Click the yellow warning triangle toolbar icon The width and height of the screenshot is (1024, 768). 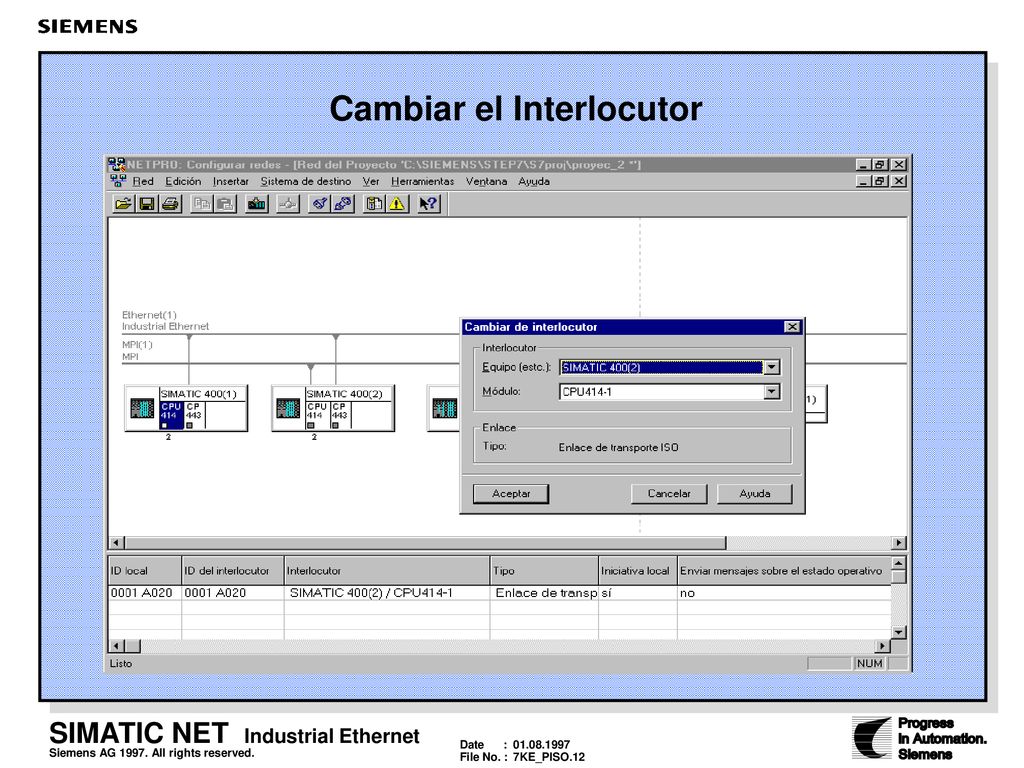point(397,204)
